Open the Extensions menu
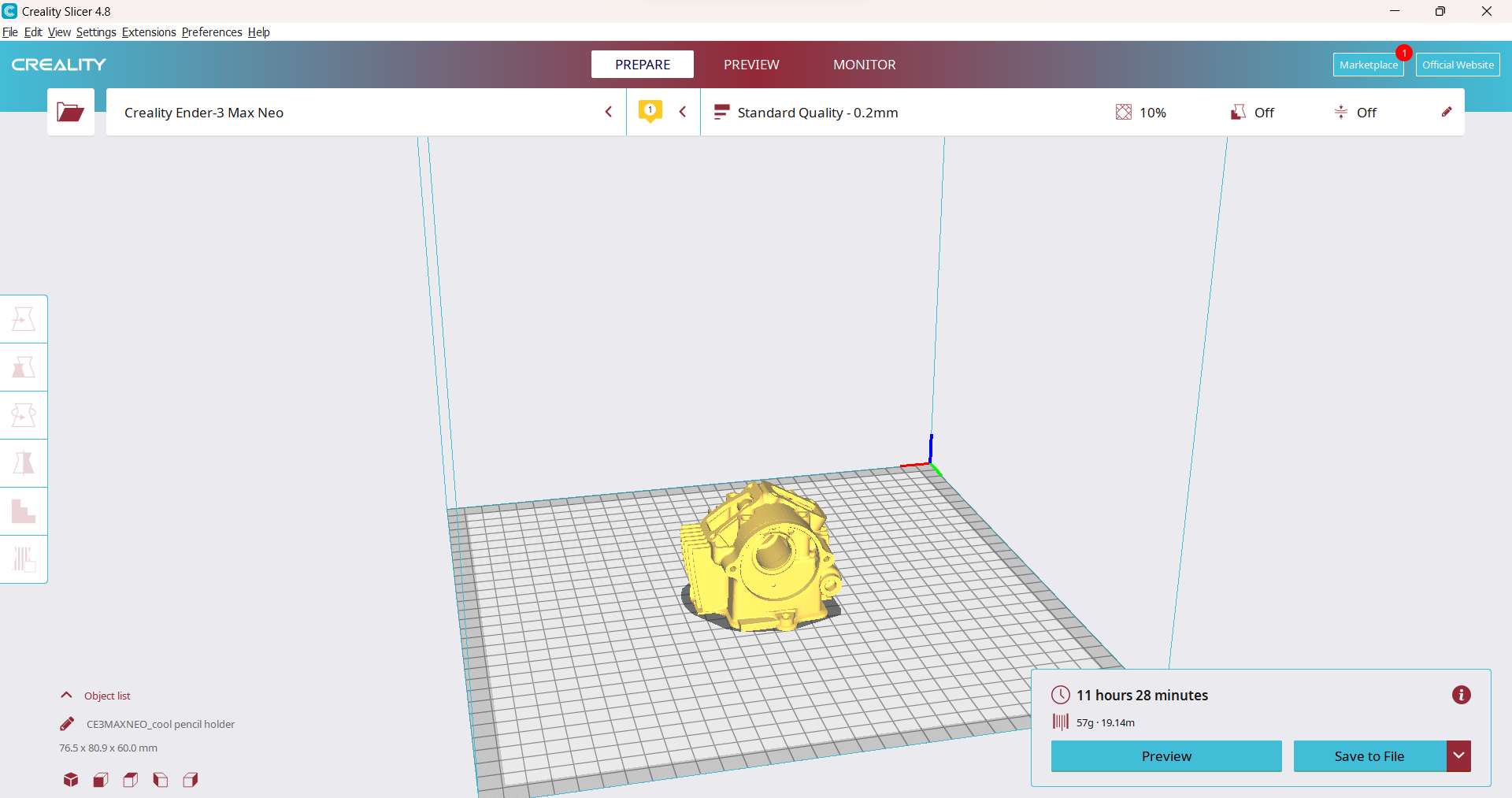The width and height of the screenshot is (1512, 798). pyautogui.click(x=149, y=32)
